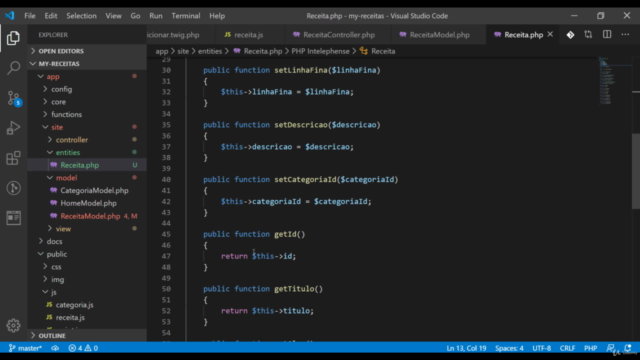Open HomeModel.php from explorer
The image size is (640, 360).
87,203
